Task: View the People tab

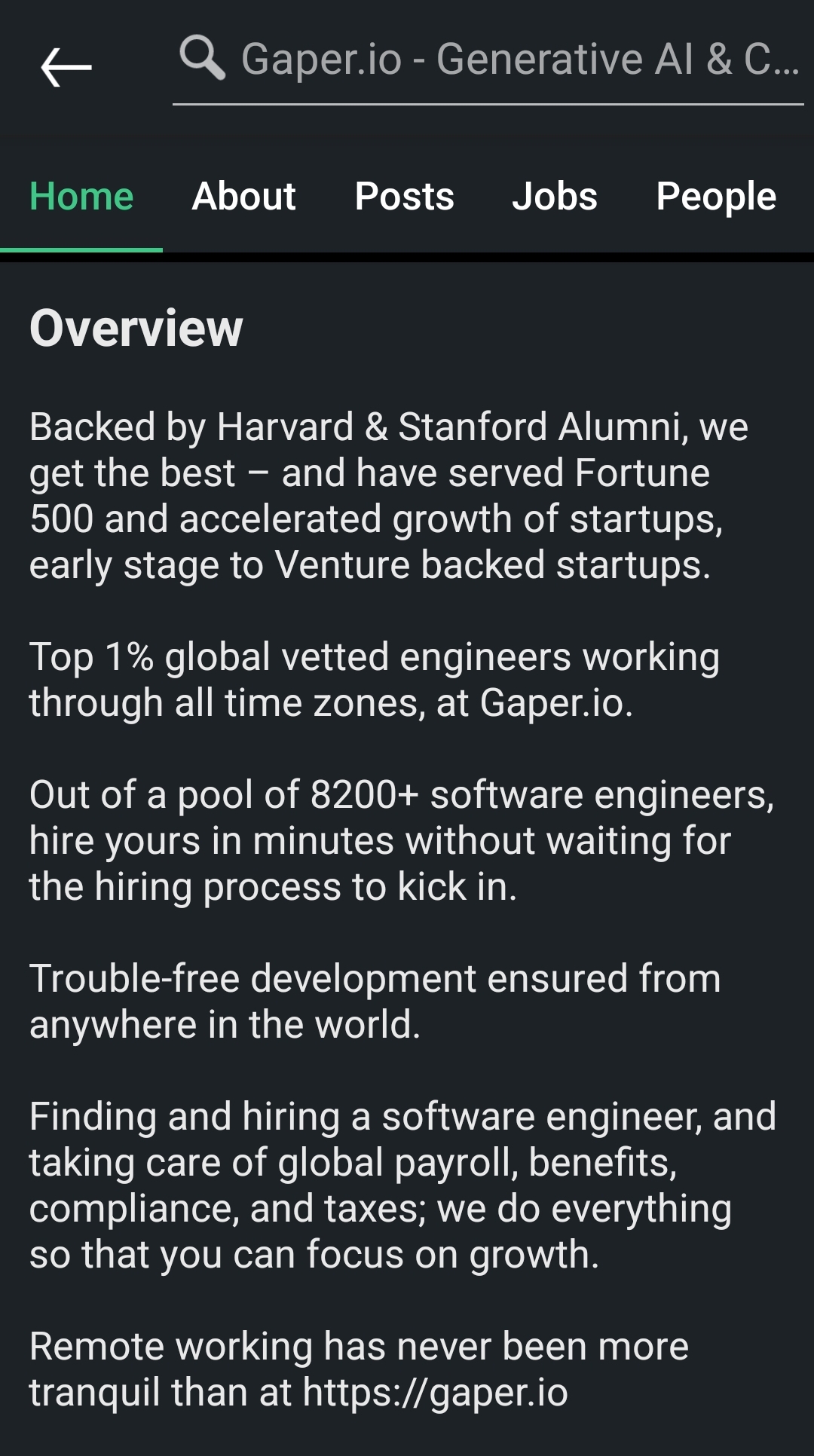Action: pyautogui.click(x=716, y=197)
